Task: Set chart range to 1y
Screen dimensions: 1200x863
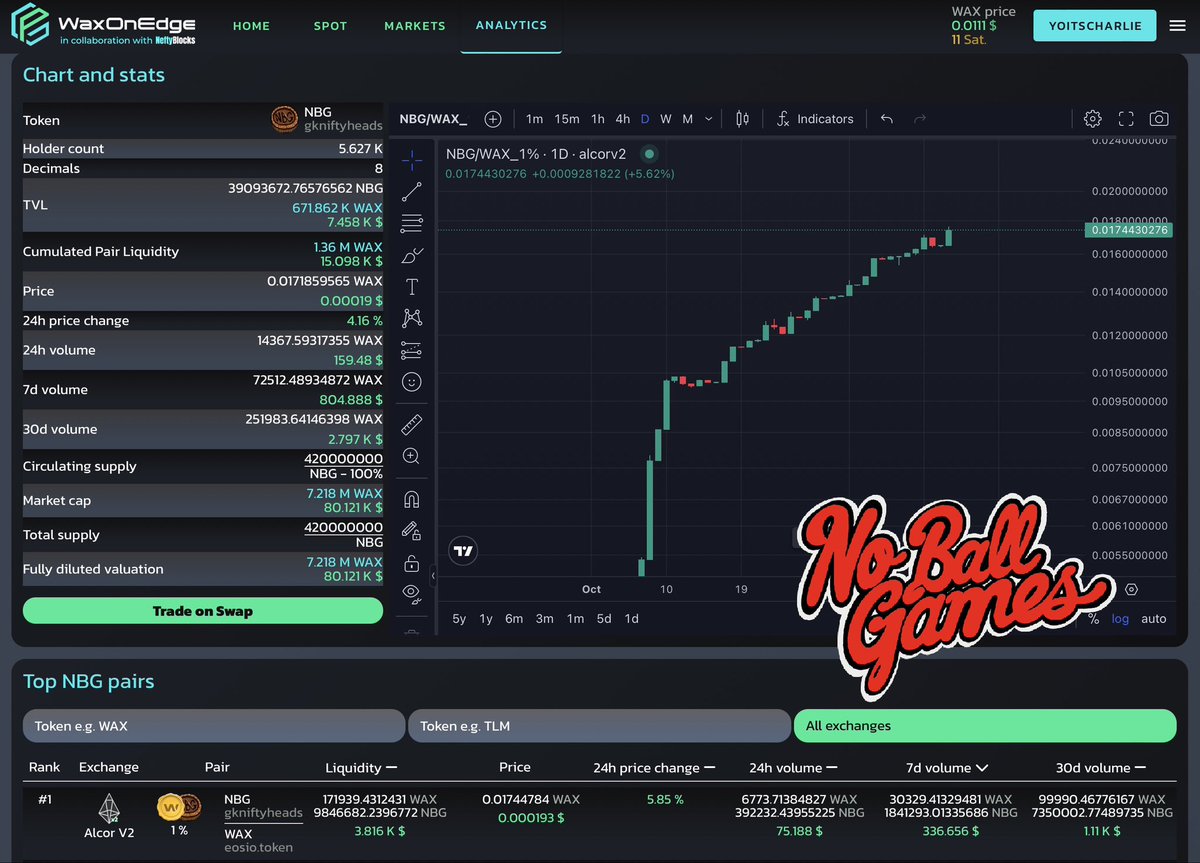Action: pyautogui.click(x=486, y=619)
